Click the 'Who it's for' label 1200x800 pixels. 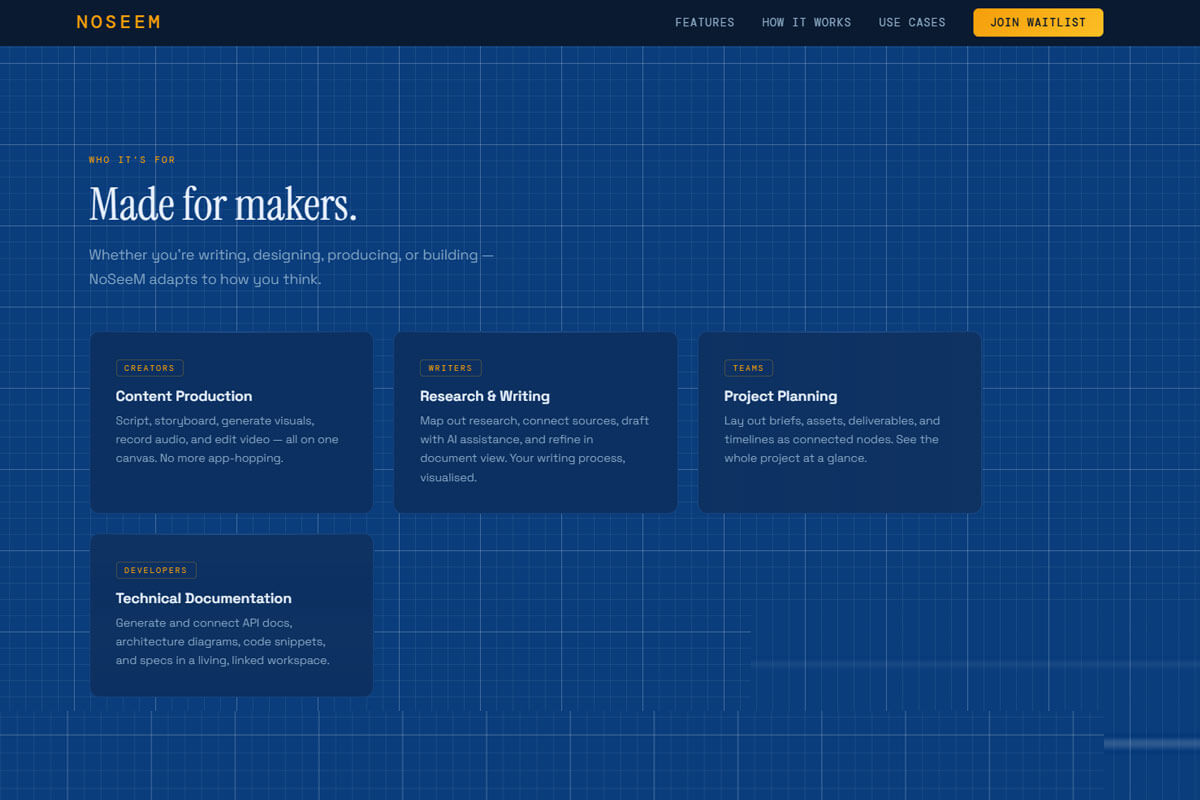[x=132, y=160]
